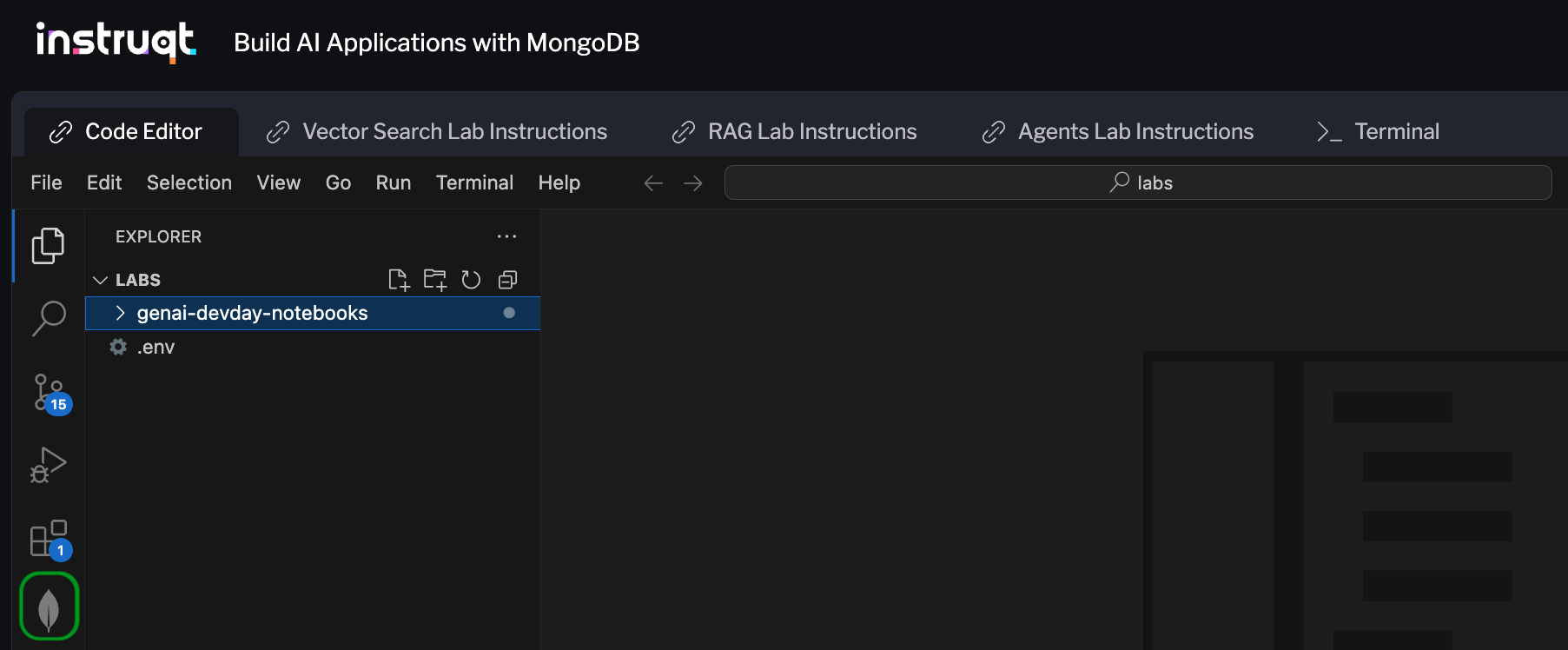Open the Explorer view in activity bar
Screen dimensions: 1568x650
(48, 246)
